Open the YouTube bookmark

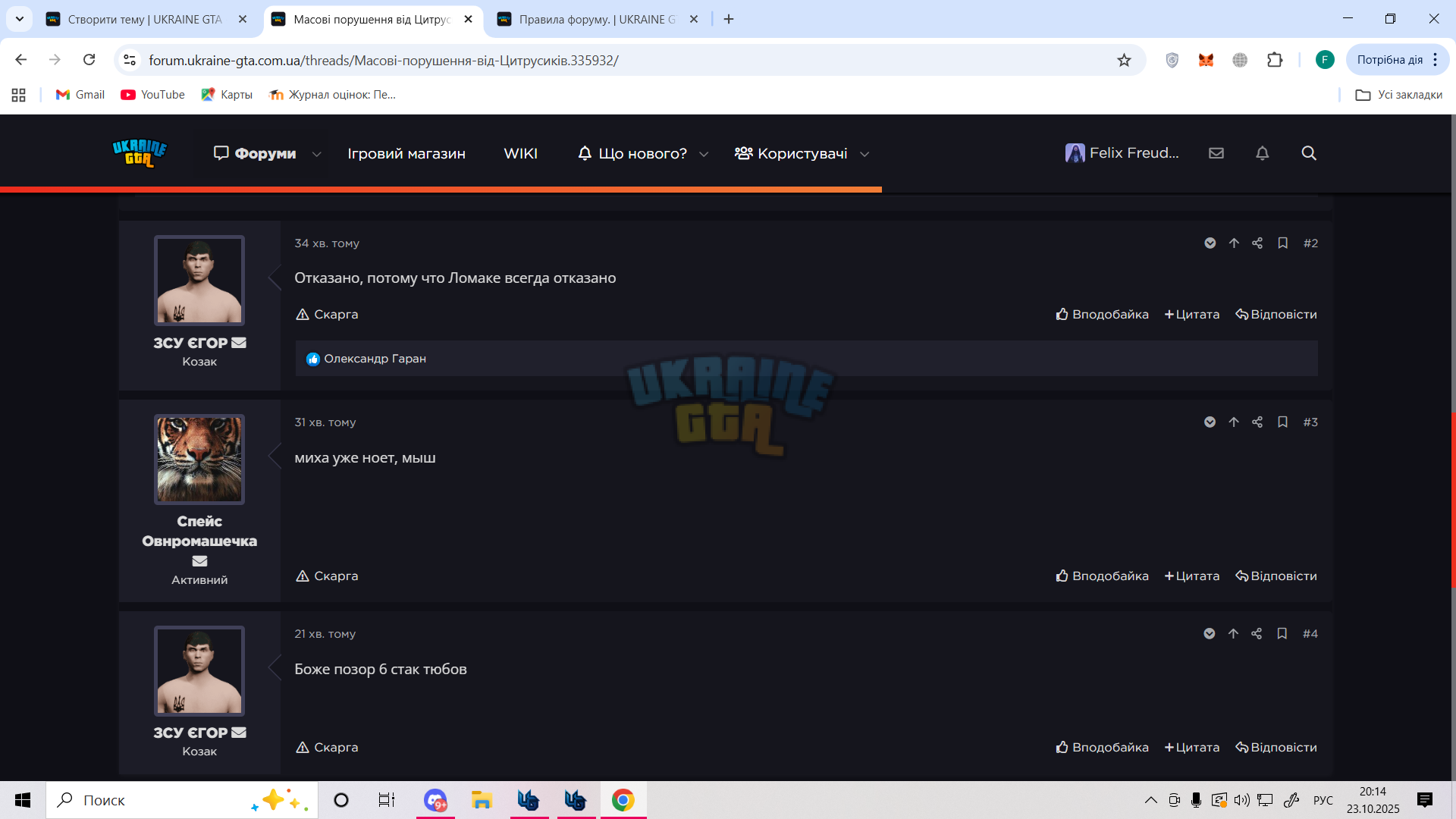click(152, 95)
